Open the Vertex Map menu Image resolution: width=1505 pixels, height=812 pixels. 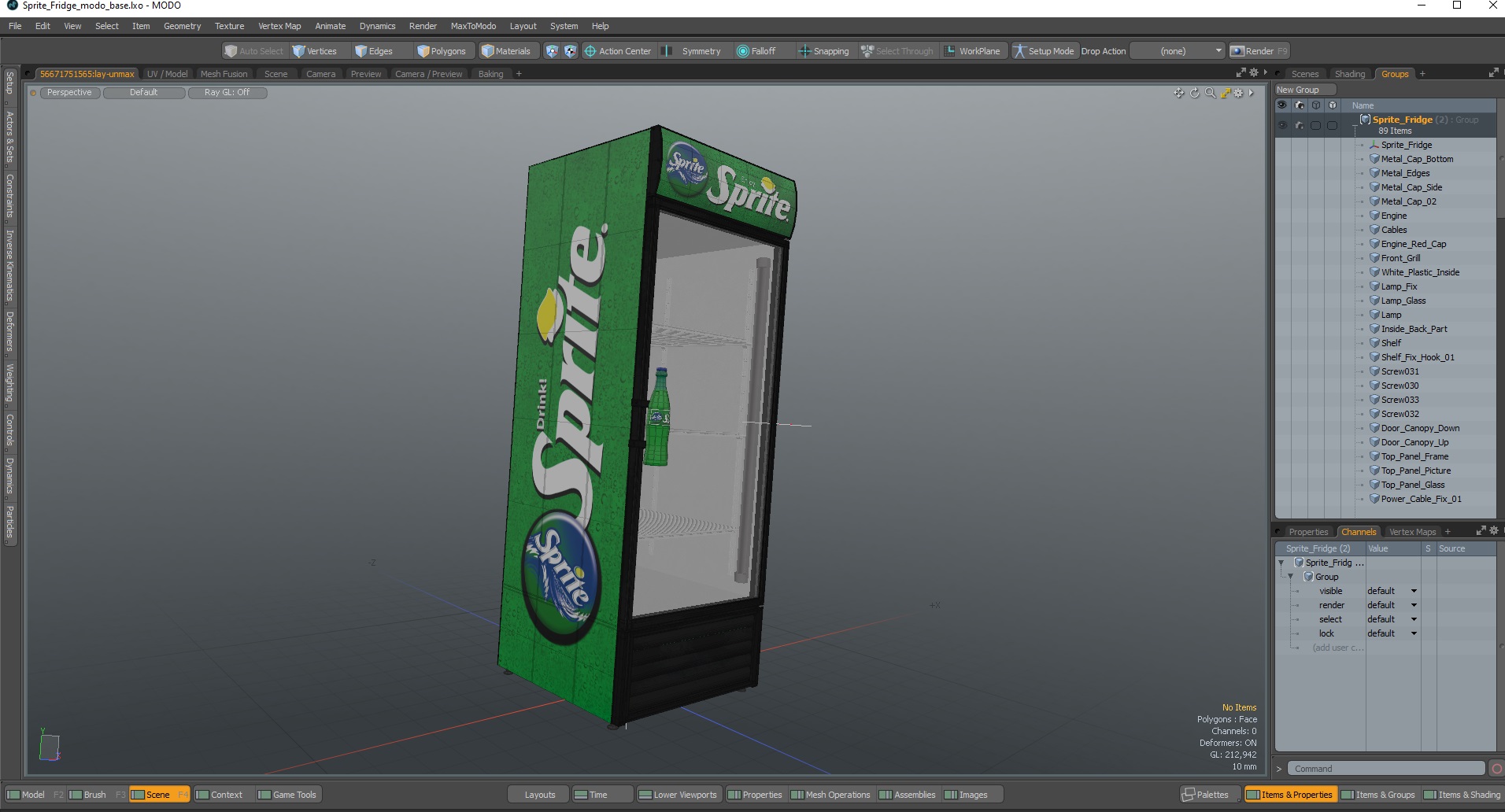click(279, 26)
